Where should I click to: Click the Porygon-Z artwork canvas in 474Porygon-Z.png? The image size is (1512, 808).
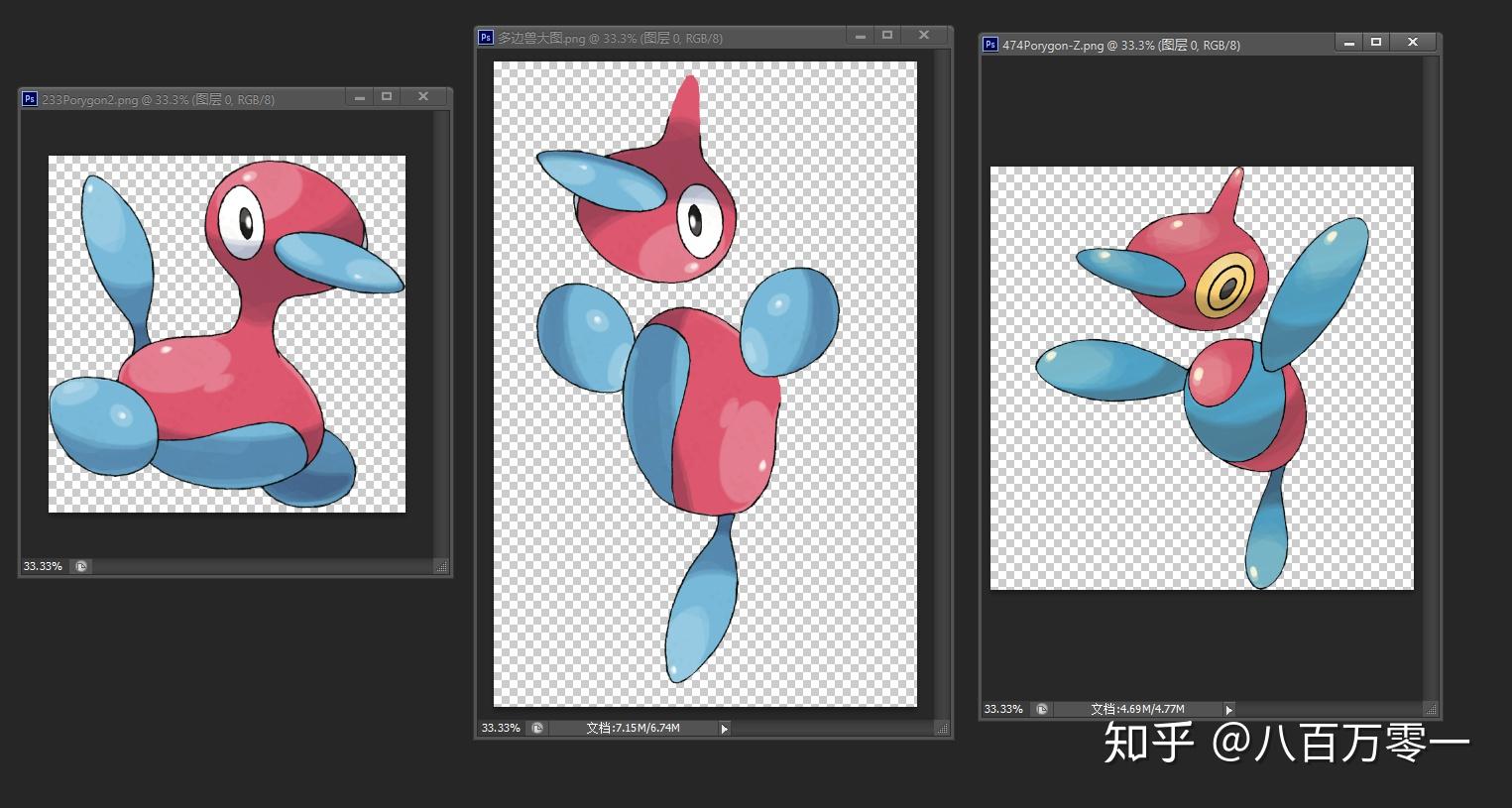[1202, 378]
